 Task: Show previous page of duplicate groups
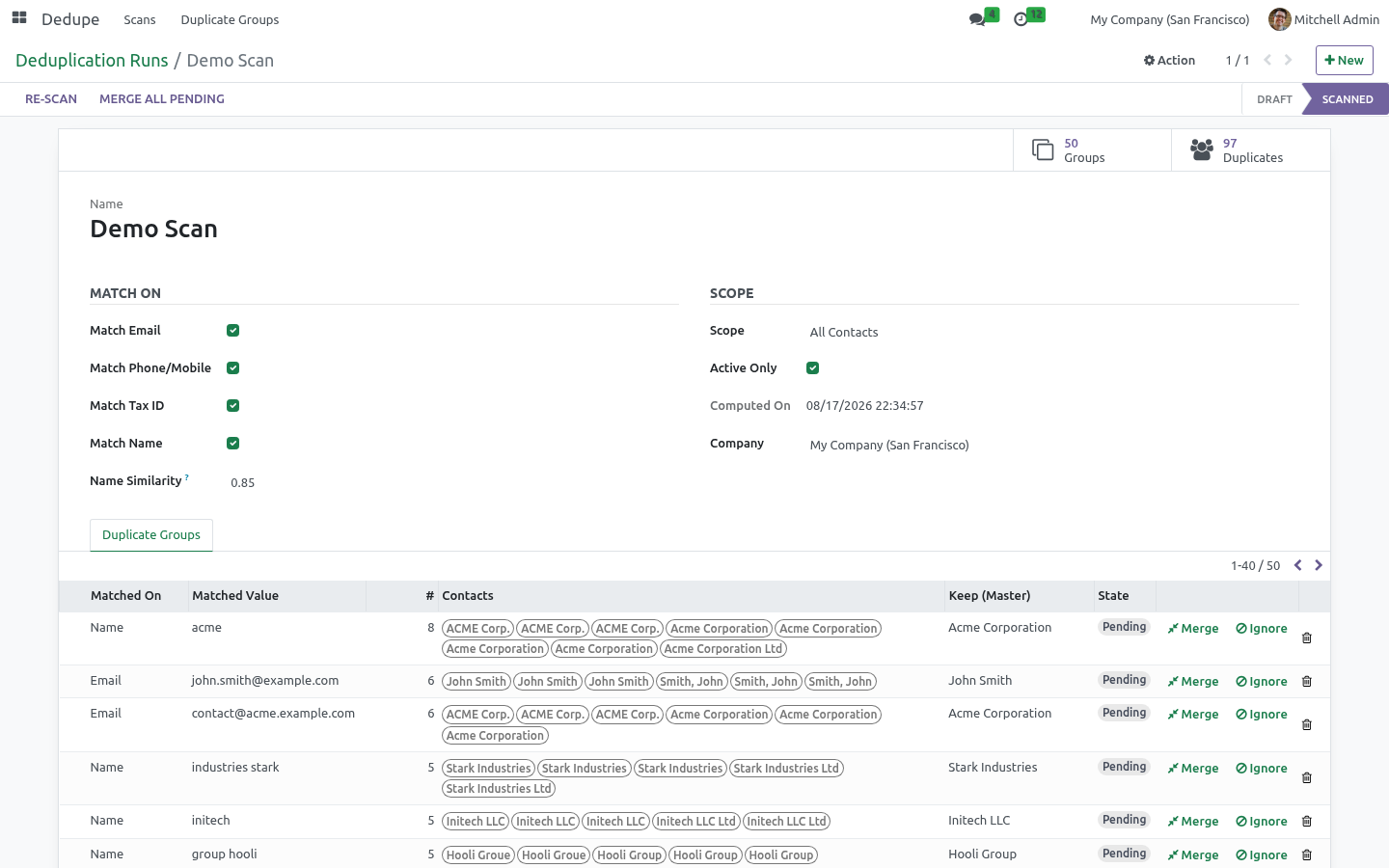coord(1298,565)
